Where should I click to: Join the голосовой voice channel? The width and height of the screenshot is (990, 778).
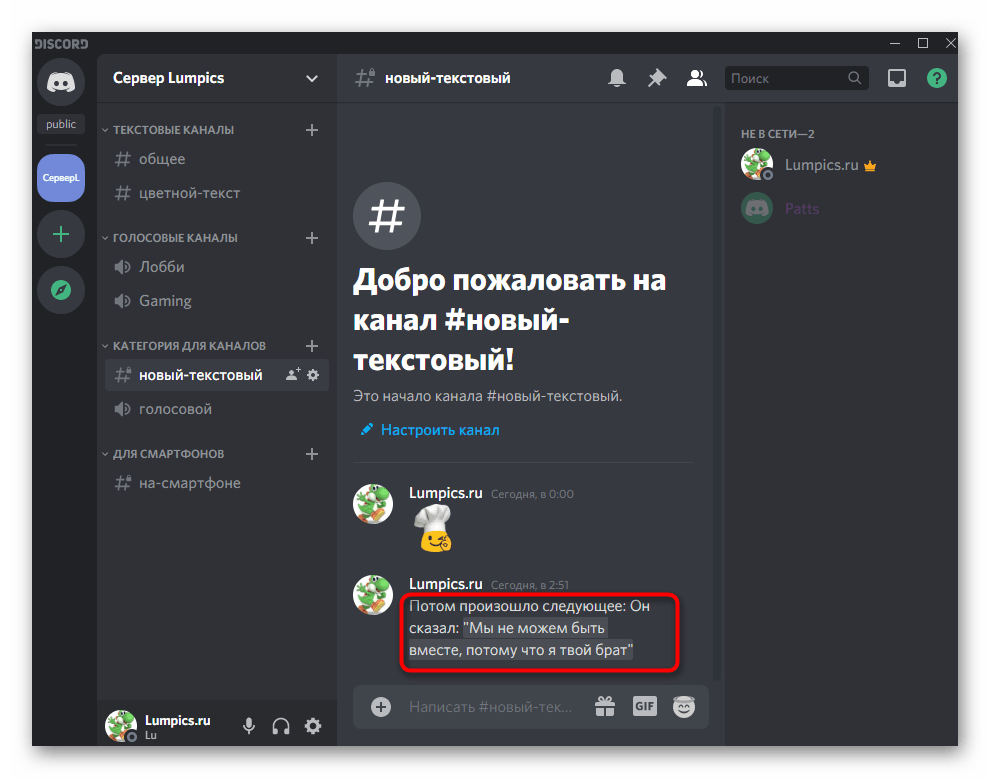tap(217, 409)
